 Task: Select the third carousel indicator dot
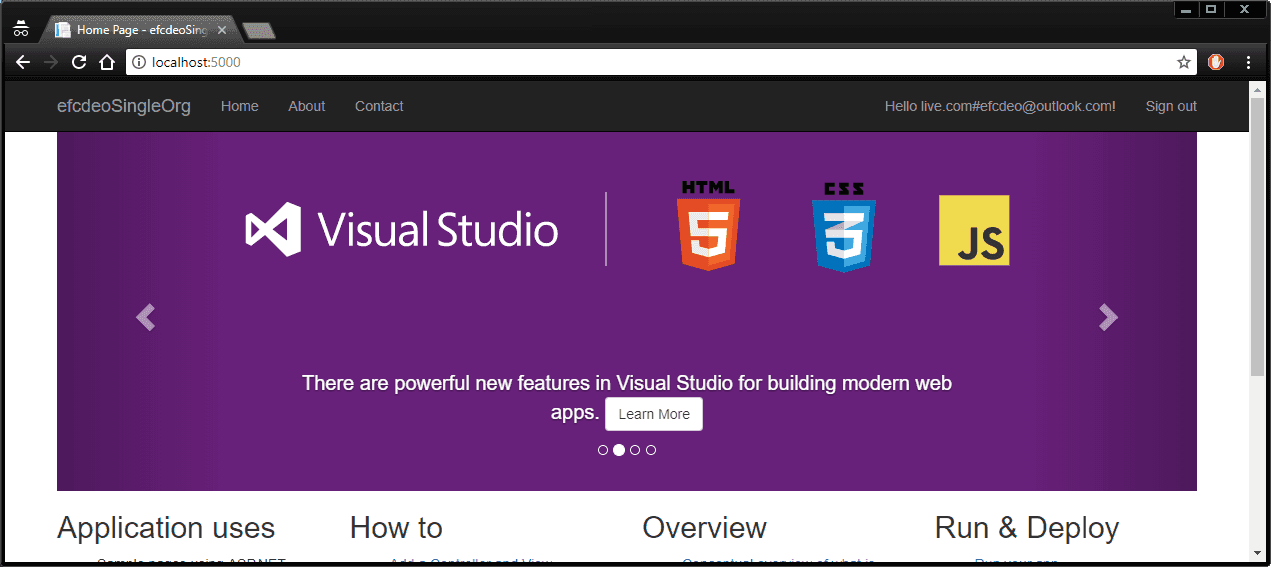[635, 450]
